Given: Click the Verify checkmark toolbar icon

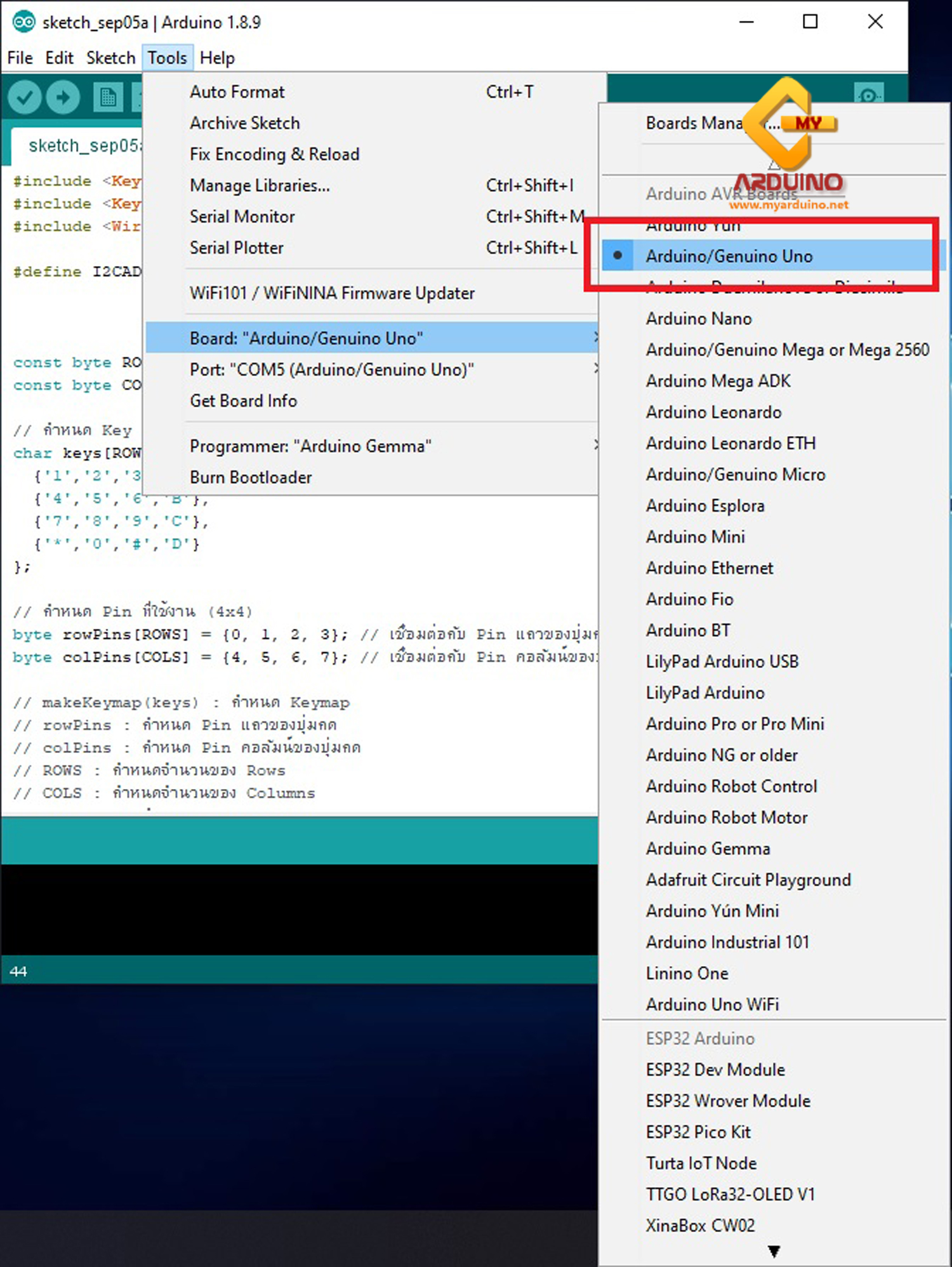Looking at the screenshot, I should coord(25,98).
